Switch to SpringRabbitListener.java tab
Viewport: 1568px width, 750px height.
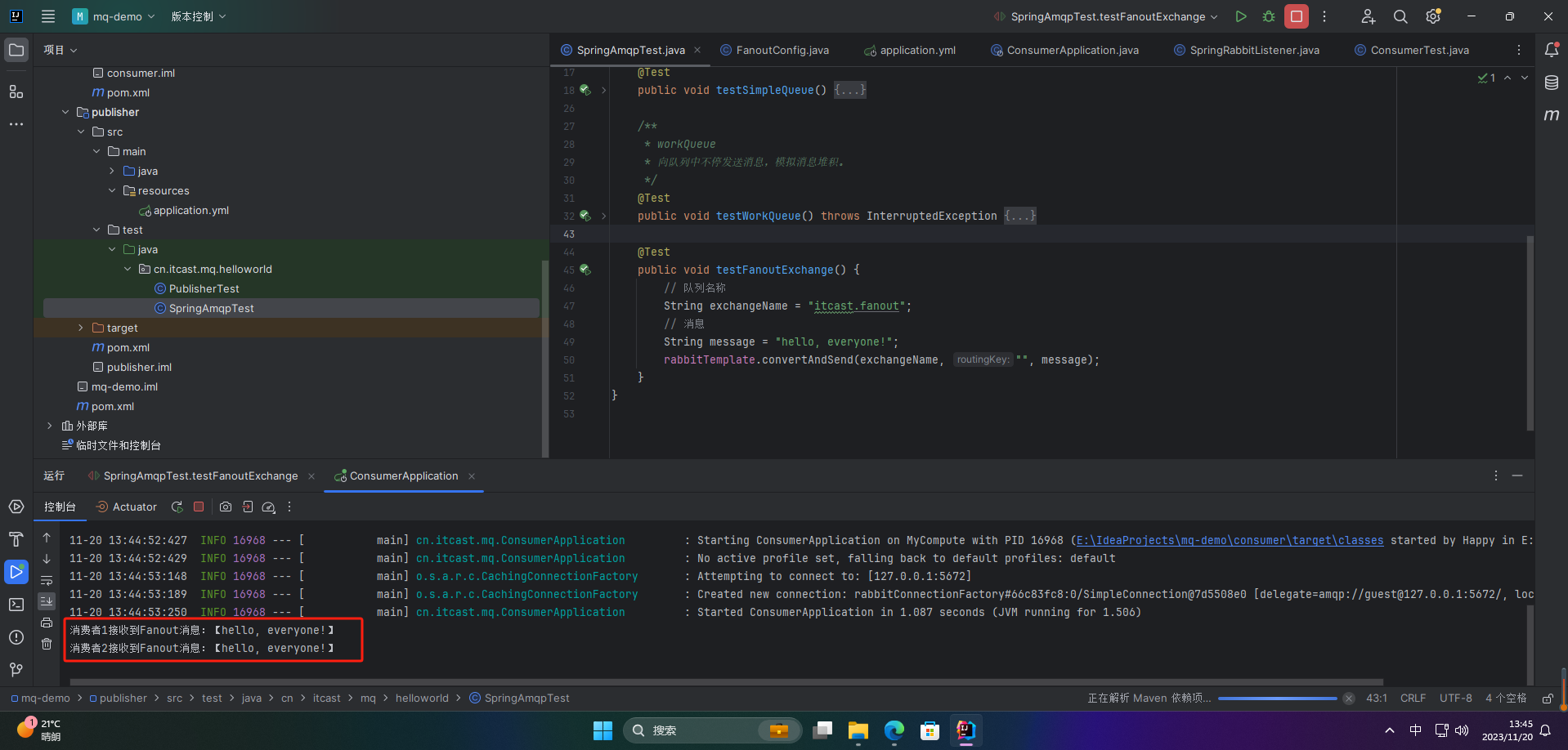pos(1247,50)
